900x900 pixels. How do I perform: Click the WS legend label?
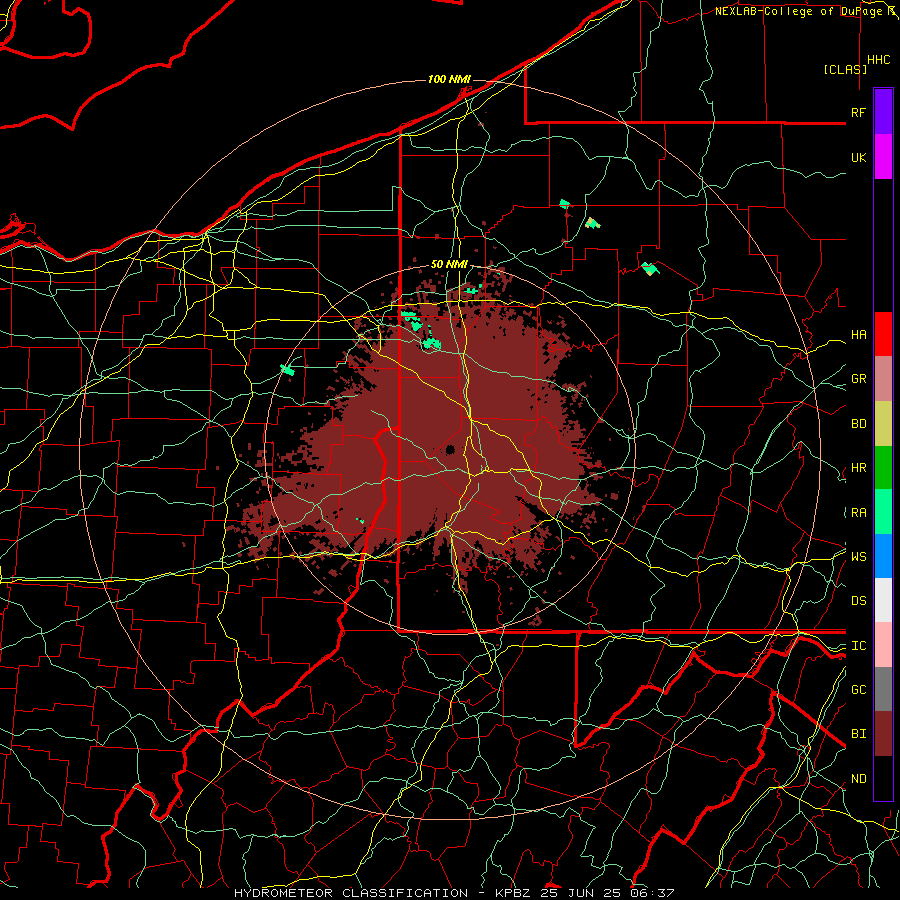click(x=858, y=556)
